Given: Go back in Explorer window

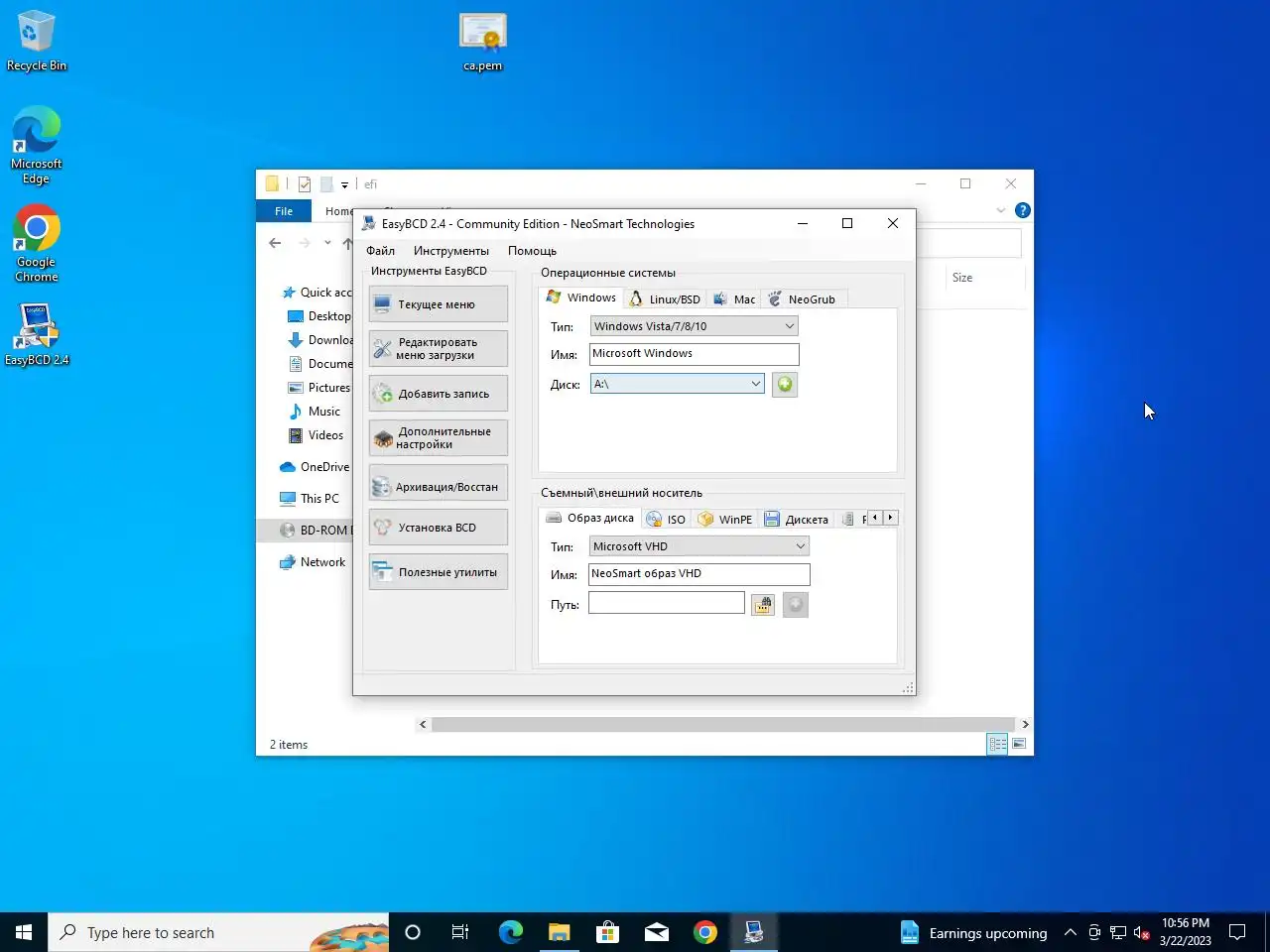Looking at the screenshot, I should [x=275, y=243].
